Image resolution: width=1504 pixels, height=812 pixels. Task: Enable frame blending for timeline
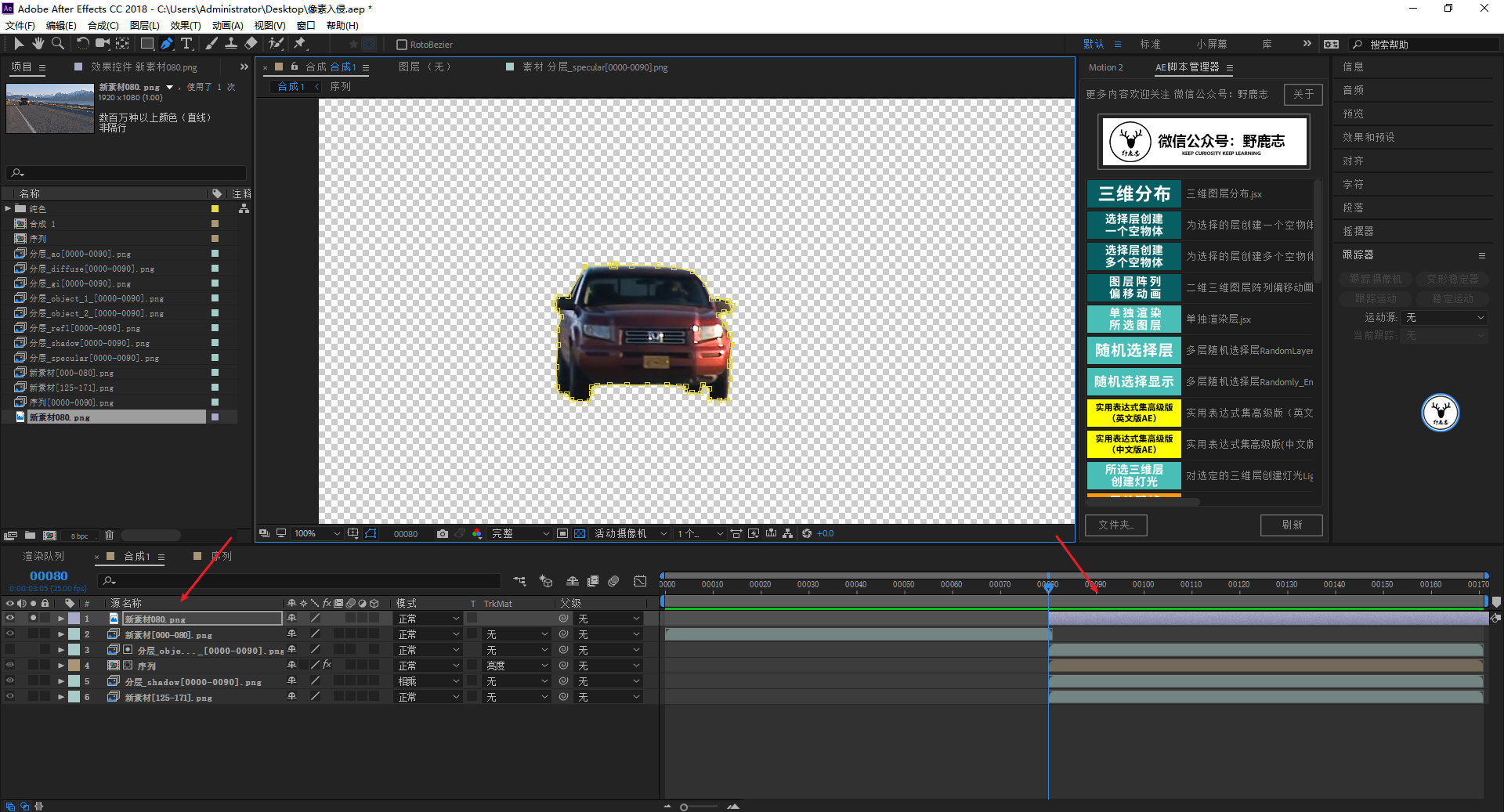coord(593,581)
